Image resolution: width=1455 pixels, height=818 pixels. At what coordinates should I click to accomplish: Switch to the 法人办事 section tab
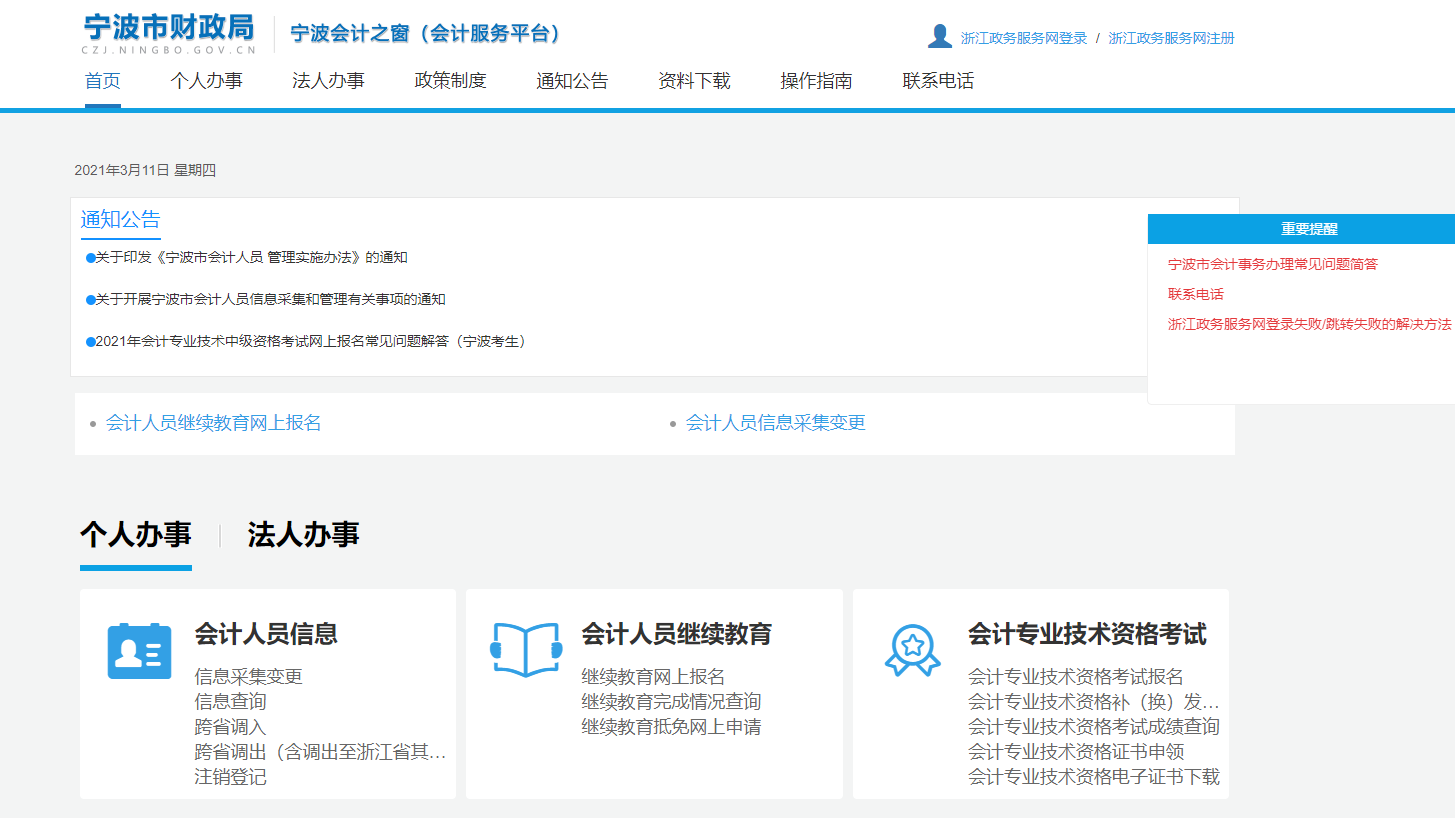(x=303, y=535)
